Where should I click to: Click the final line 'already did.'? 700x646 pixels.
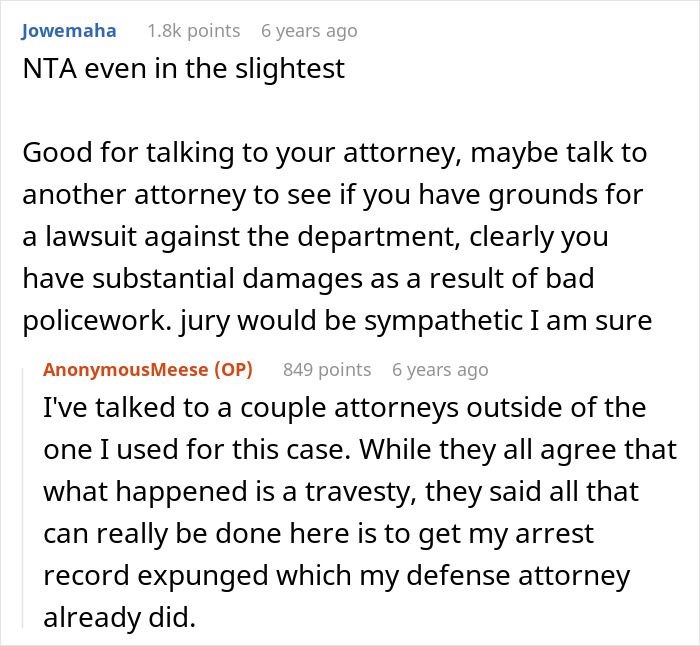(120, 618)
